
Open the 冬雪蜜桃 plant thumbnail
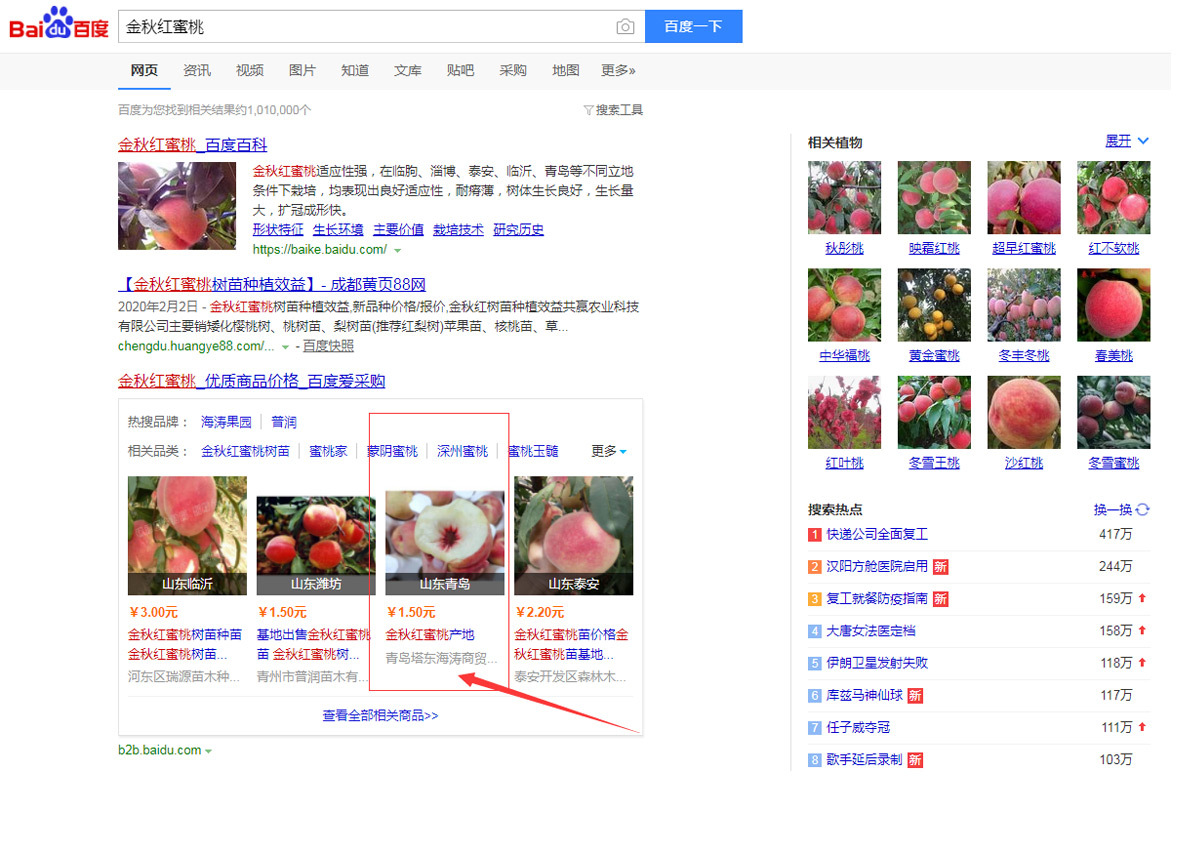tap(1114, 412)
